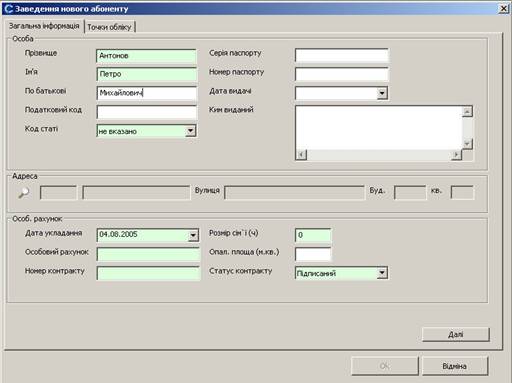
Task: Click the Серія паспорту text field
Action: (x=342, y=55)
